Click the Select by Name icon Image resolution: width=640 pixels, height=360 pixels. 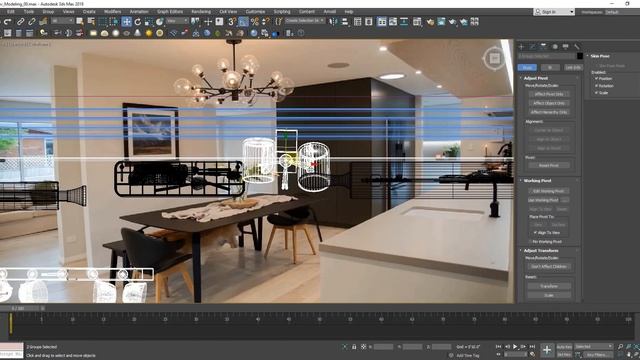[91, 22]
